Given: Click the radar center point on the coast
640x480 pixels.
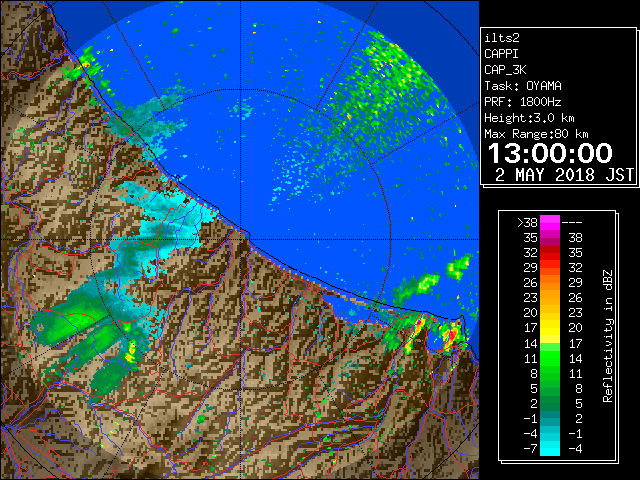Looking at the screenshot, I should (241, 239).
